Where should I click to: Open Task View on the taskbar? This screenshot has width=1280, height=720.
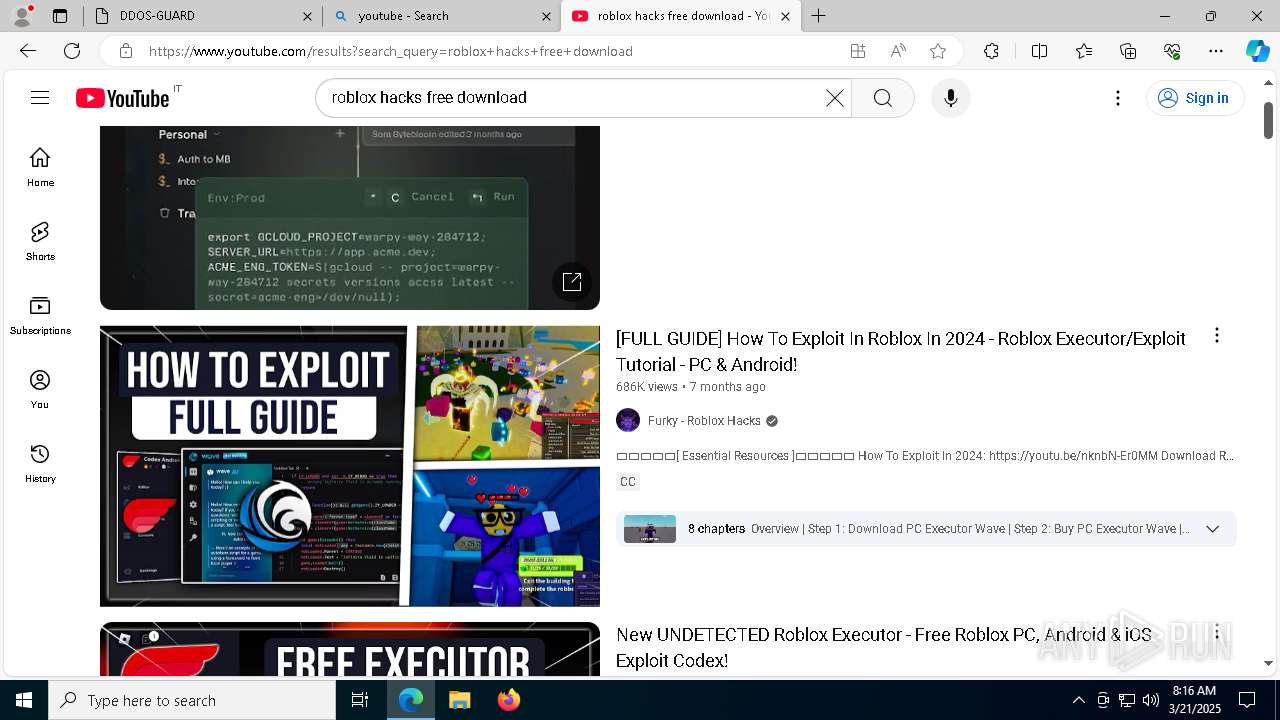(x=360, y=700)
